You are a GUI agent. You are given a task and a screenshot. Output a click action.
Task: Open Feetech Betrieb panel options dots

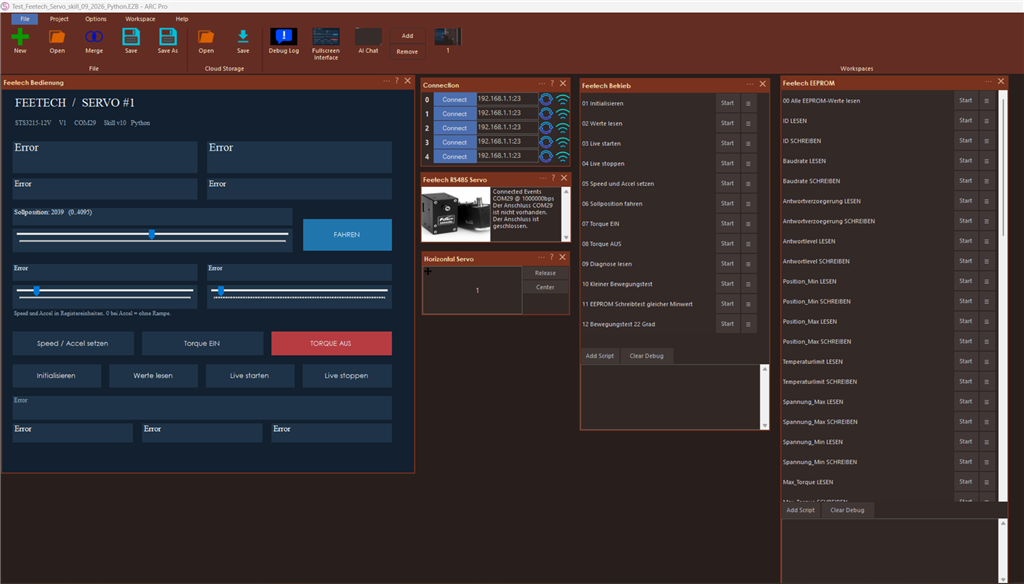[x=750, y=84]
